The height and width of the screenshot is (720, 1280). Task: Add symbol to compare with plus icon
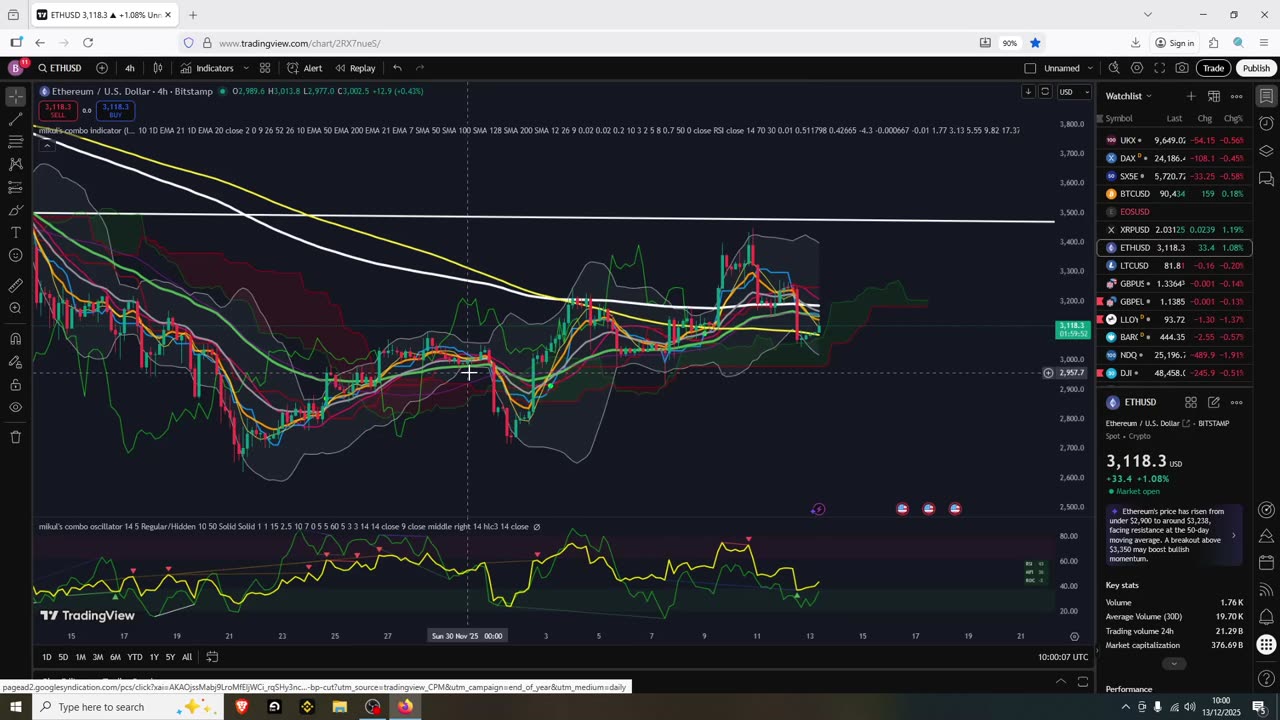tap(102, 68)
